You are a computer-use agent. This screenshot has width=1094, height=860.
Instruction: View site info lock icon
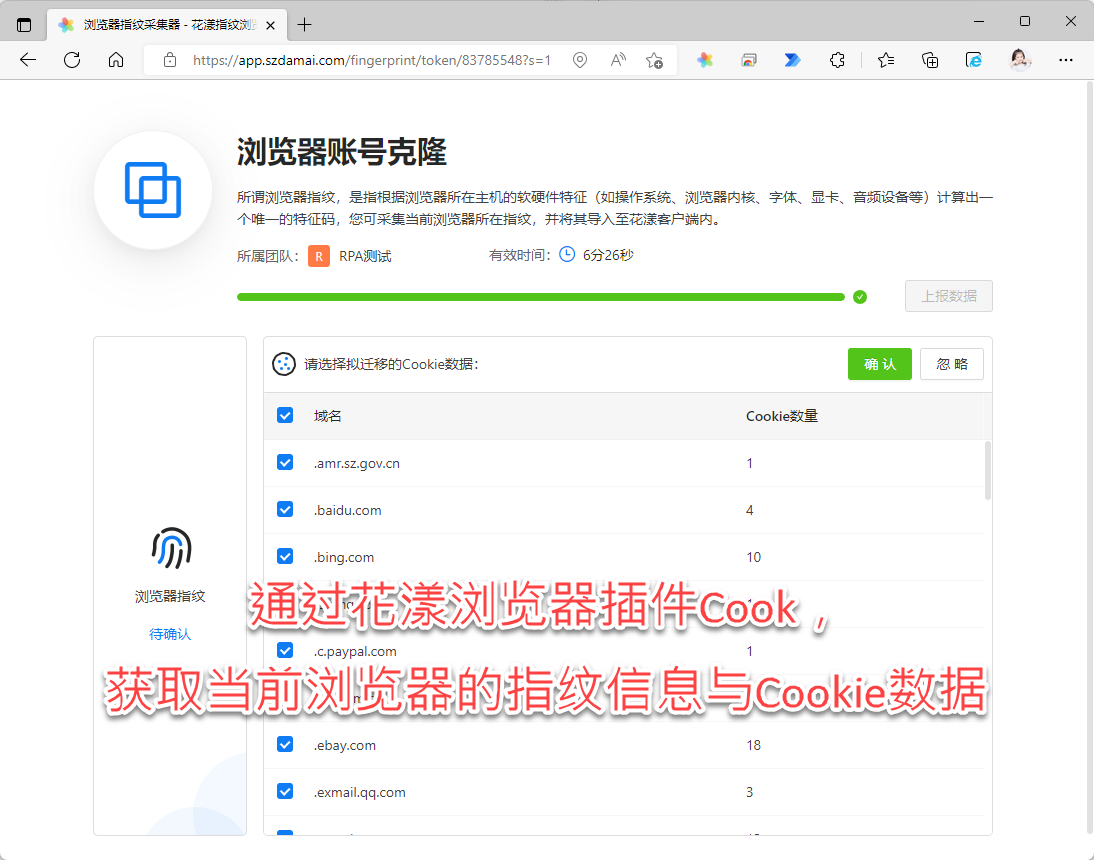[x=170, y=60]
